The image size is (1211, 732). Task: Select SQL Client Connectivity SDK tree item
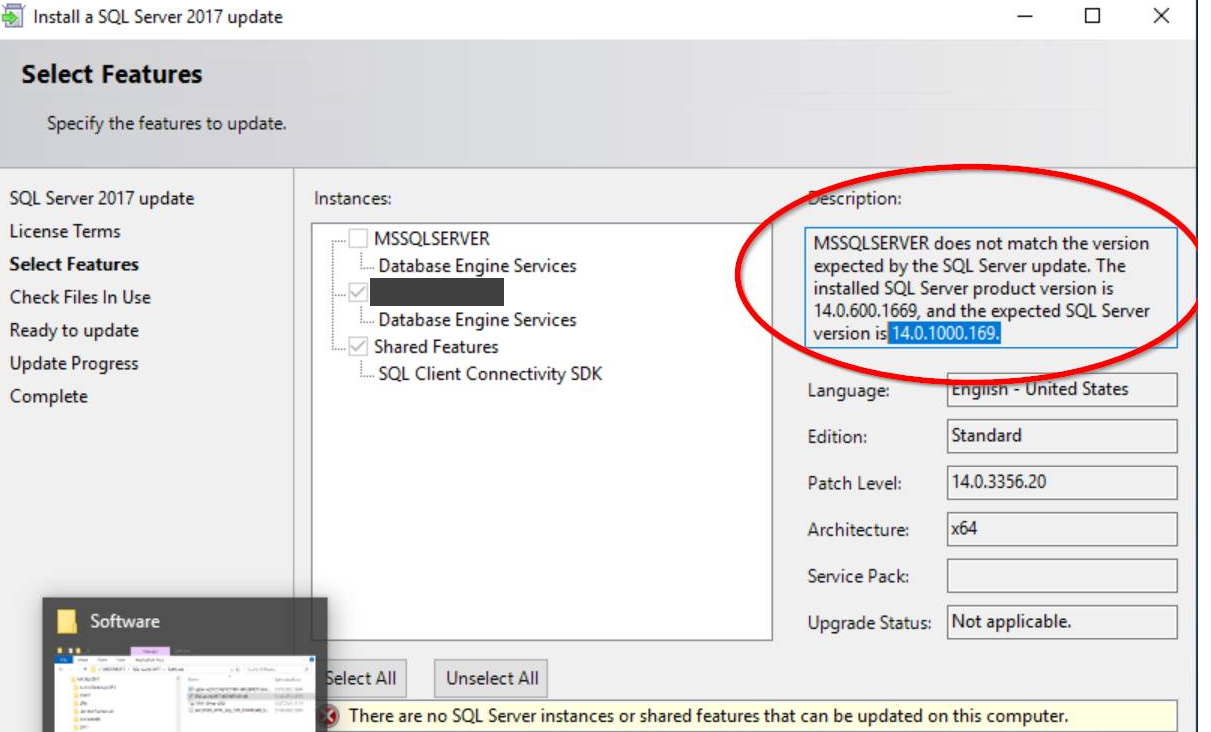tap(490, 374)
